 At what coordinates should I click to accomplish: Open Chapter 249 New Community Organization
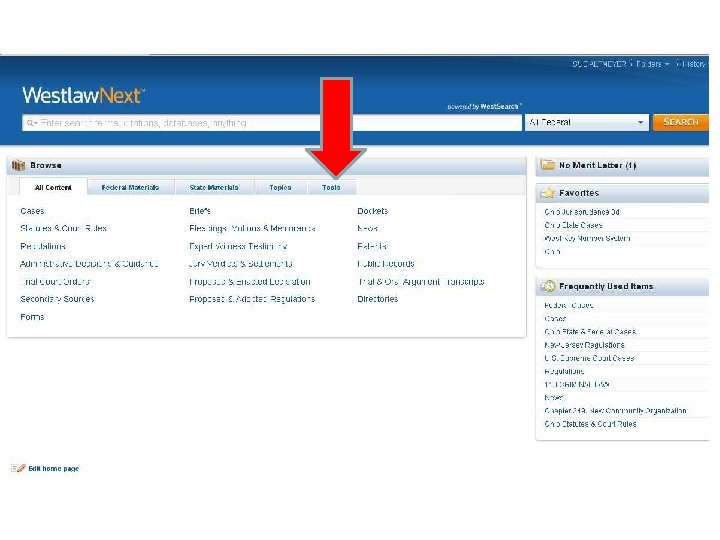point(615,411)
